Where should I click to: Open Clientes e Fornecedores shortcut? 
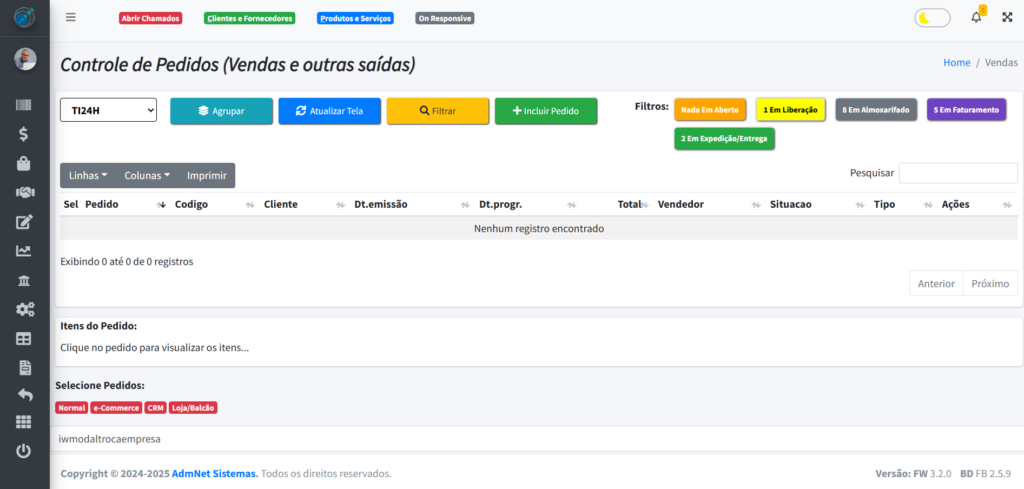point(249,18)
